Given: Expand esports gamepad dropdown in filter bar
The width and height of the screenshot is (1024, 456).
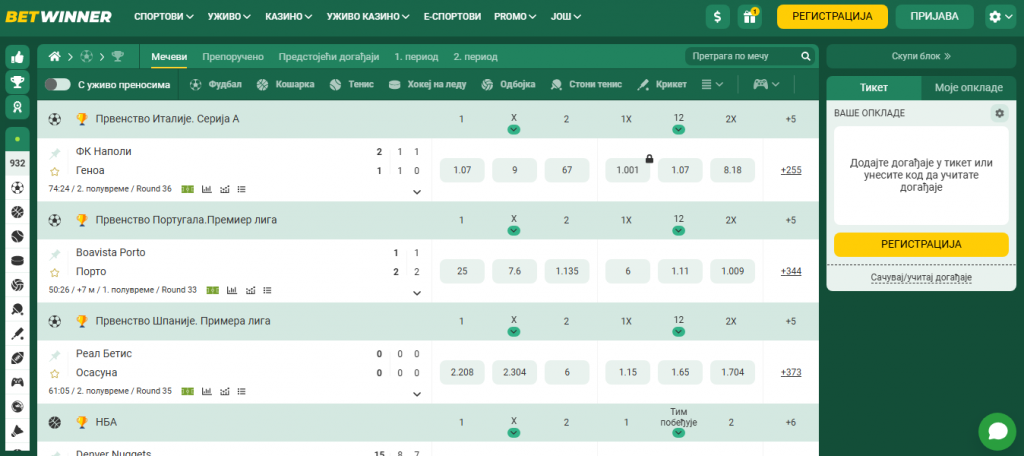Looking at the screenshot, I should pos(767,84).
